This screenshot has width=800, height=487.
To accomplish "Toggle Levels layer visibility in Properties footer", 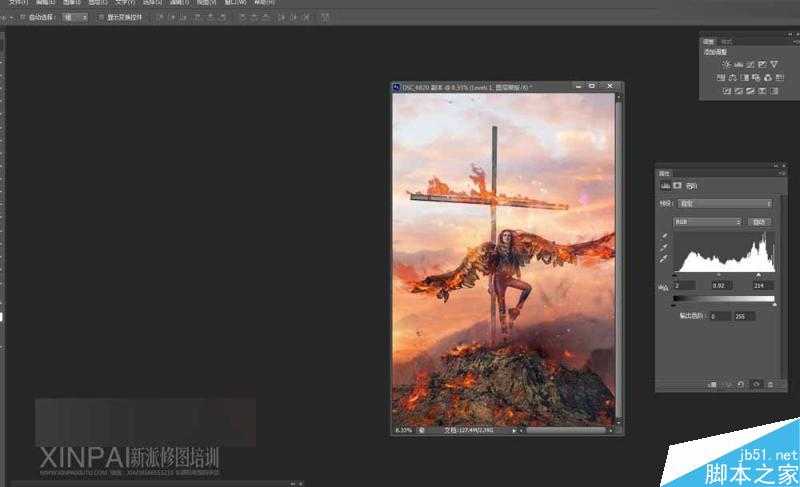I will pyautogui.click(x=757, y=384).
